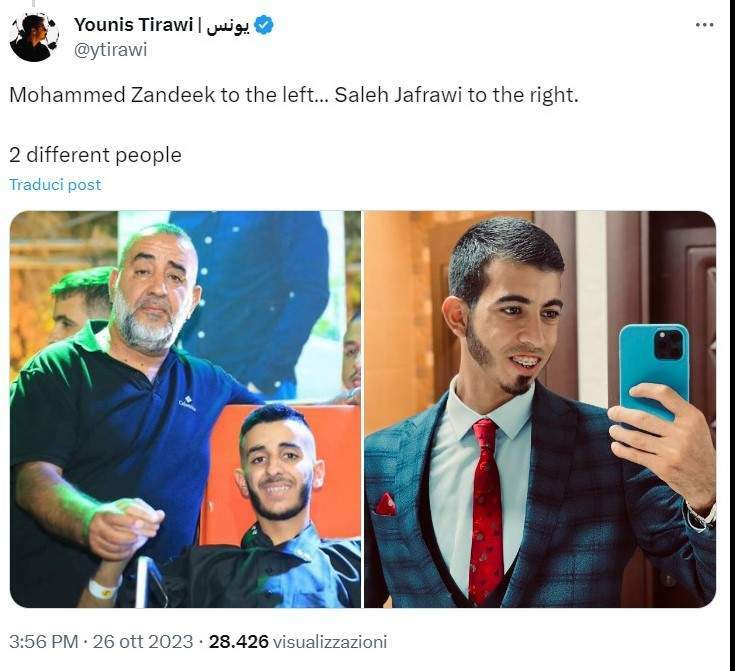Open the @ytirawi handle link
Viewport: 735px width, 671px height.
click(x=111, y=49)
